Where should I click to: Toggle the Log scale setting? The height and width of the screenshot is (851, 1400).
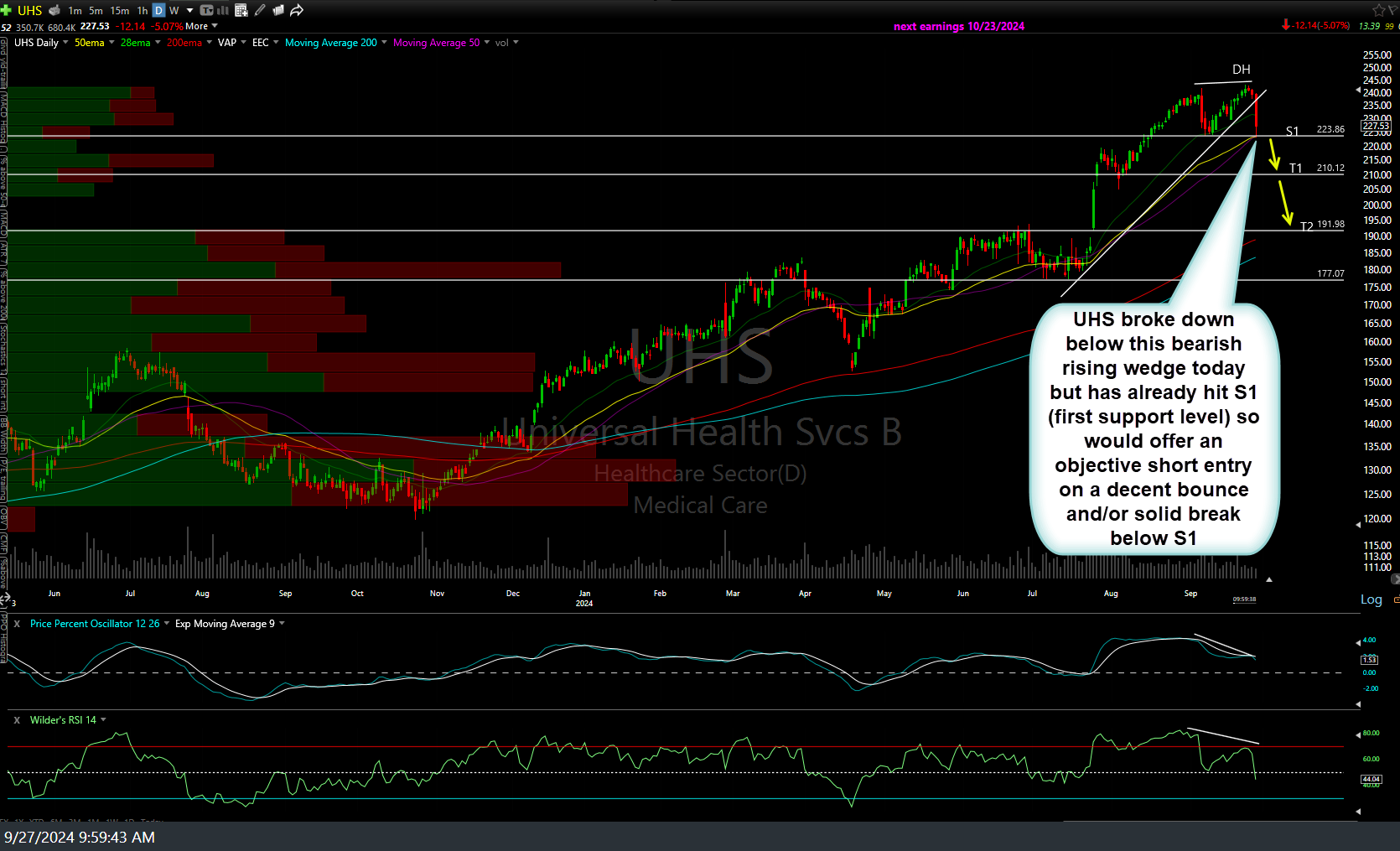tap(1371, 599)
